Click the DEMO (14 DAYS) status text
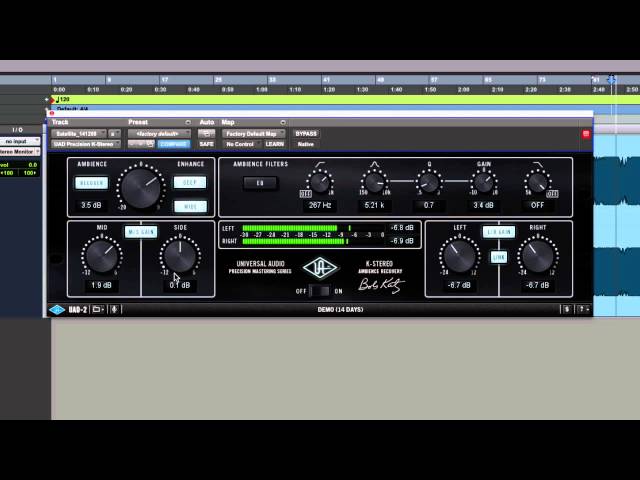This screenshot has height=480, width=640. (x=340, y=310)
